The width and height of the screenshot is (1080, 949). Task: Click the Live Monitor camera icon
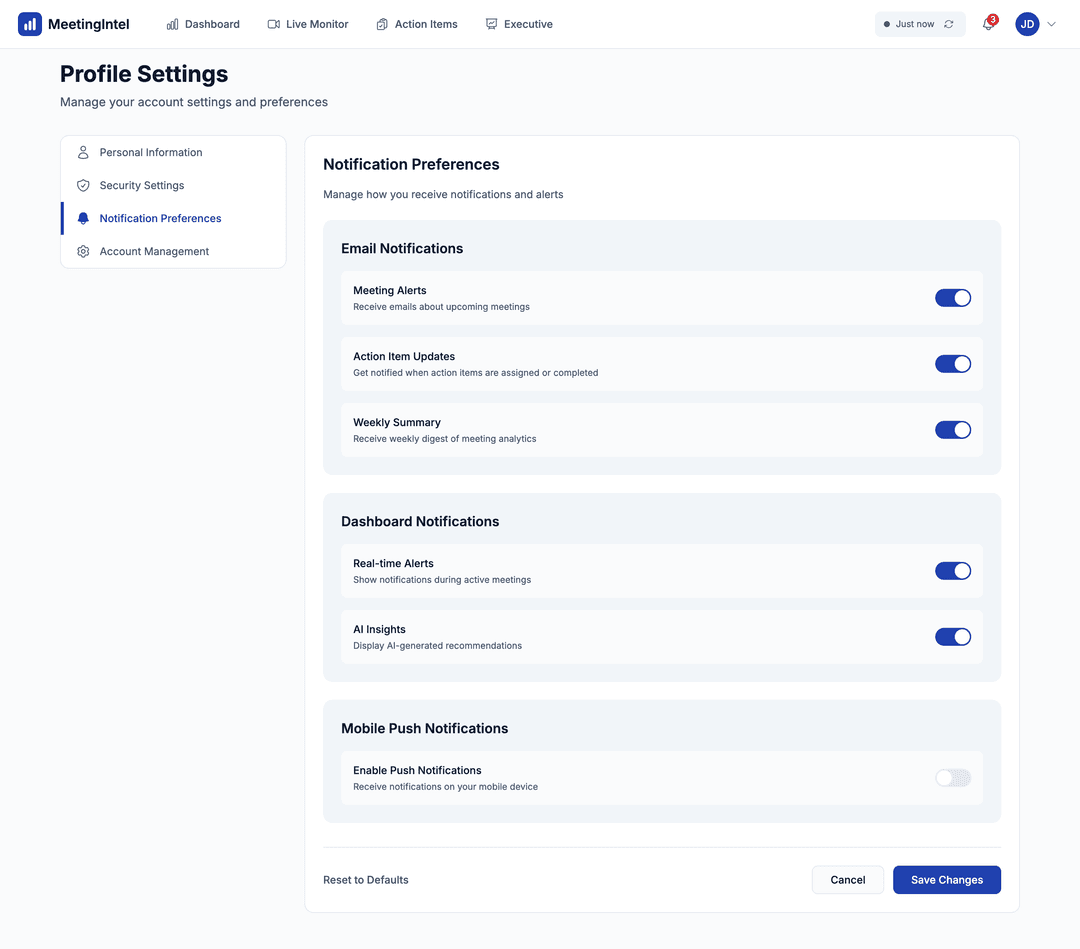click(x=274, y=24)
